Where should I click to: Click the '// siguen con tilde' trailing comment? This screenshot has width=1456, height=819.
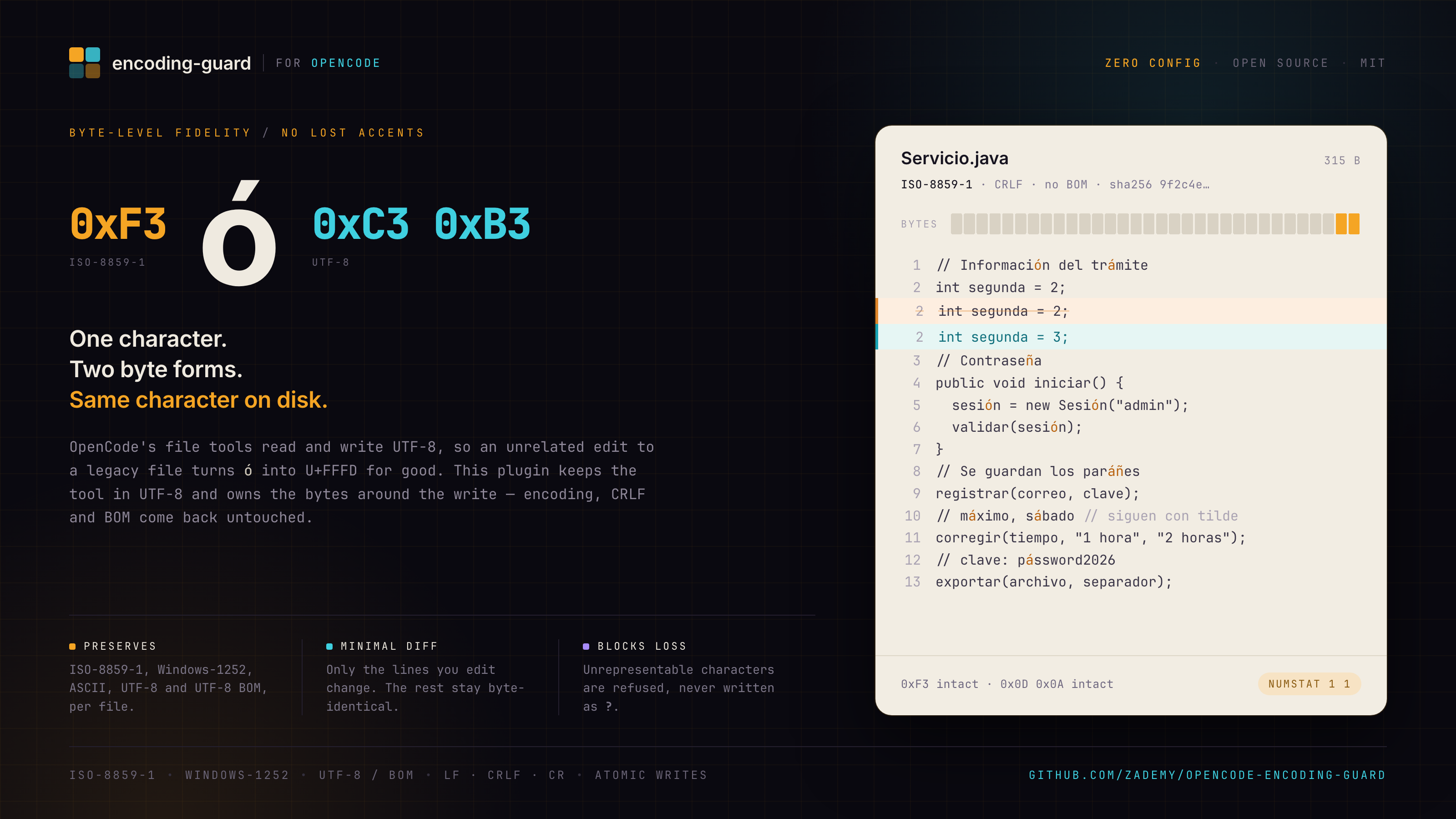[1161, 516]
